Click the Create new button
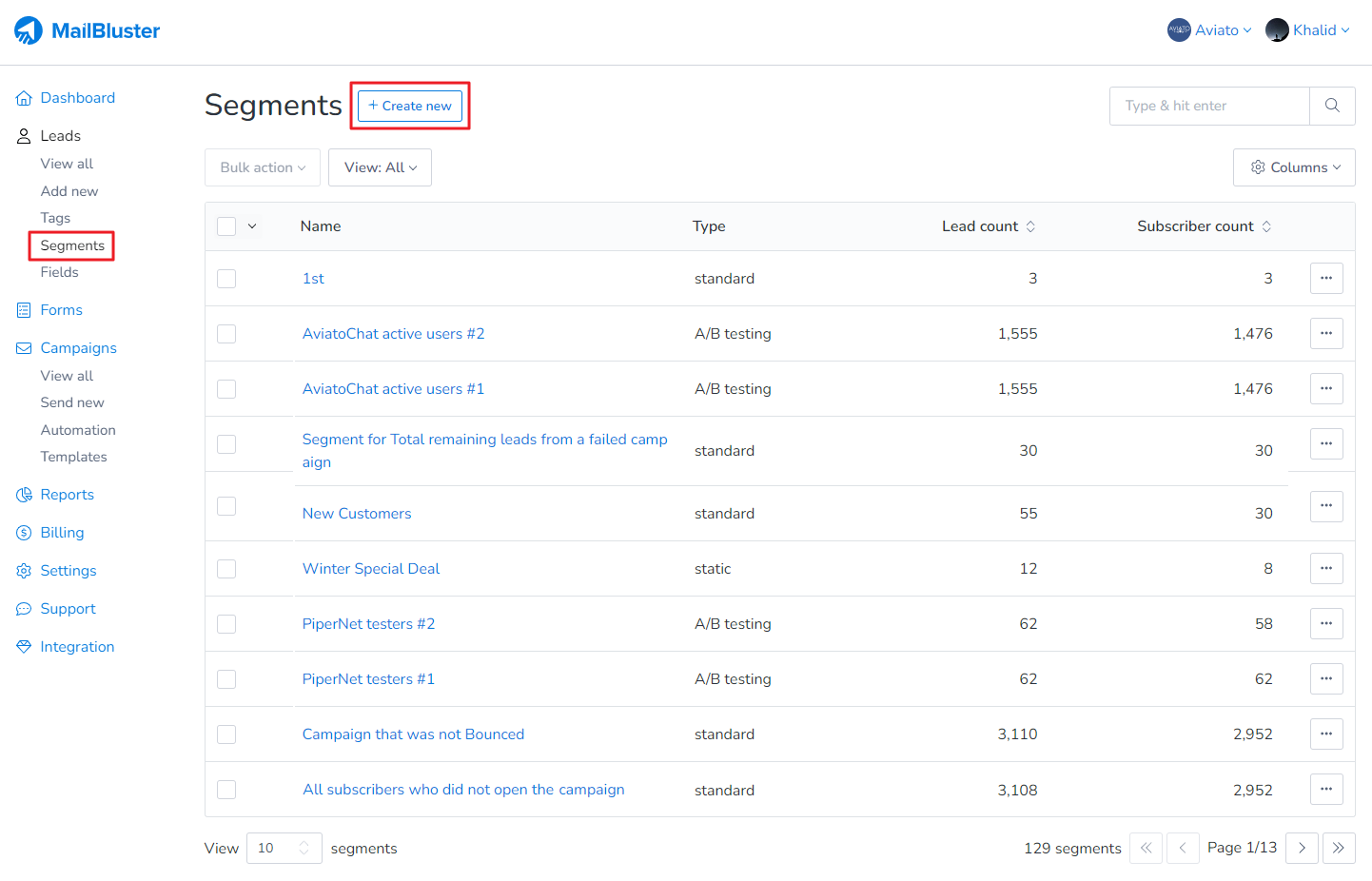Screen dimensions: 1372x881 pos(410,106)
